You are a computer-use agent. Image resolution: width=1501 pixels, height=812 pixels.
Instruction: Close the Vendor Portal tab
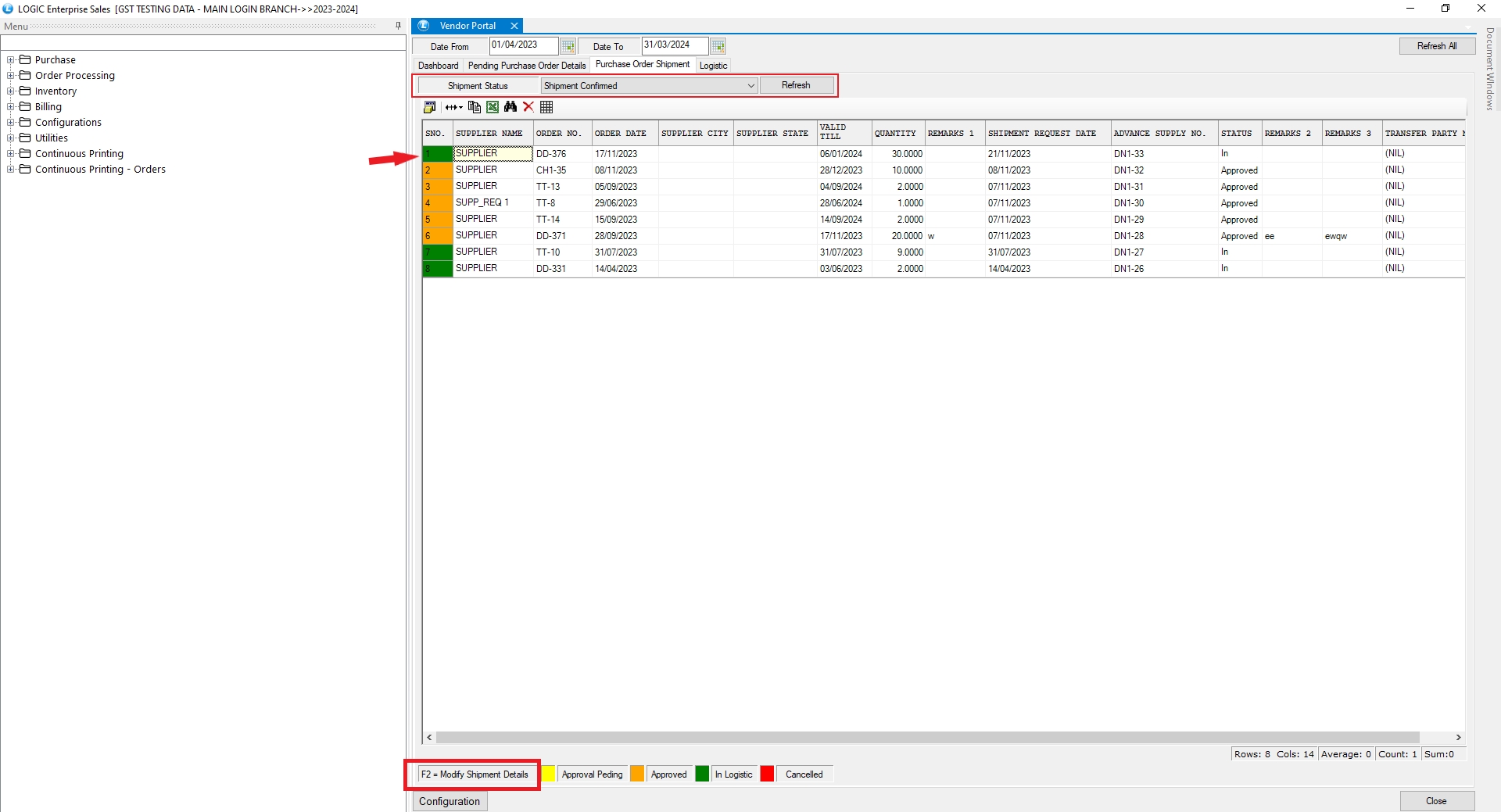[x=514, y=26]
